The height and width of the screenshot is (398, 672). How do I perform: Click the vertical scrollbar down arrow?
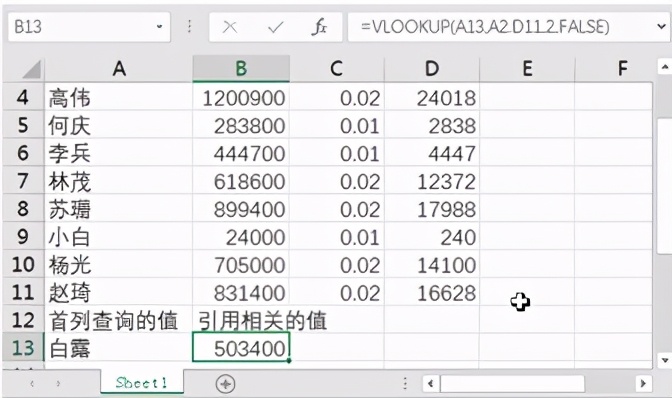pyautogui.click(x=665, y=360)
